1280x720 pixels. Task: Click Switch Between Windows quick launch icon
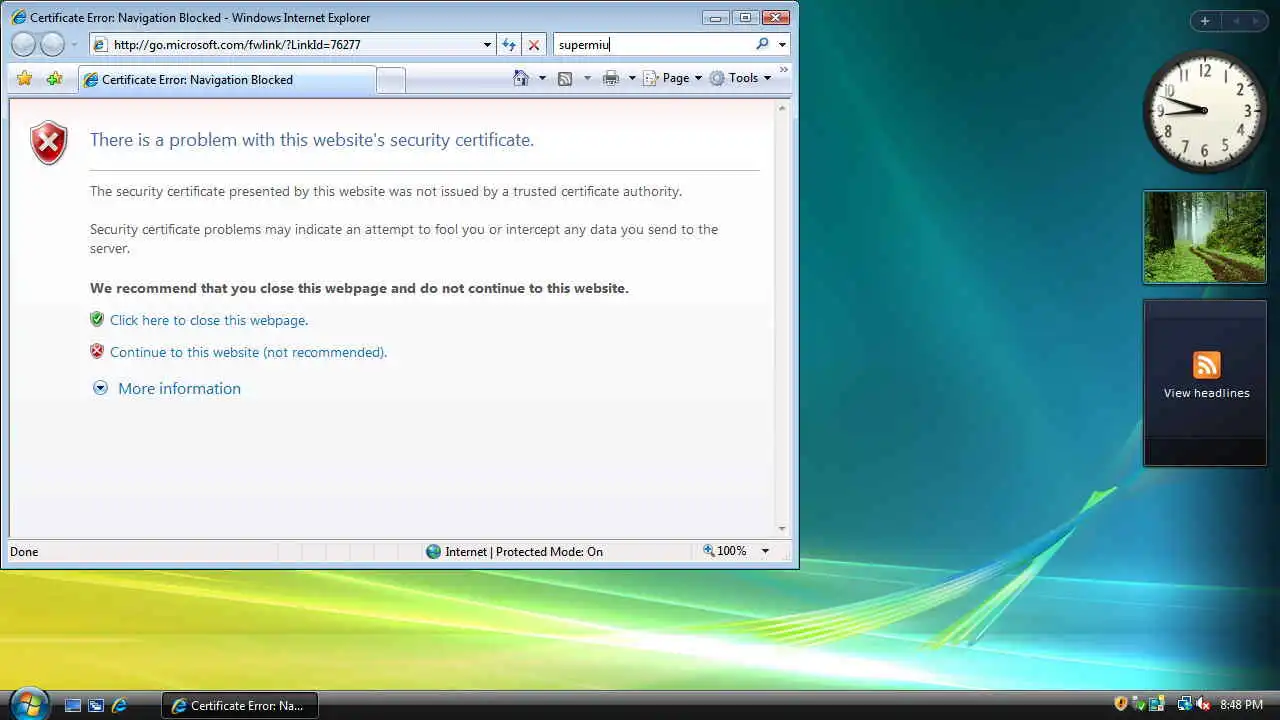[96, 705]
